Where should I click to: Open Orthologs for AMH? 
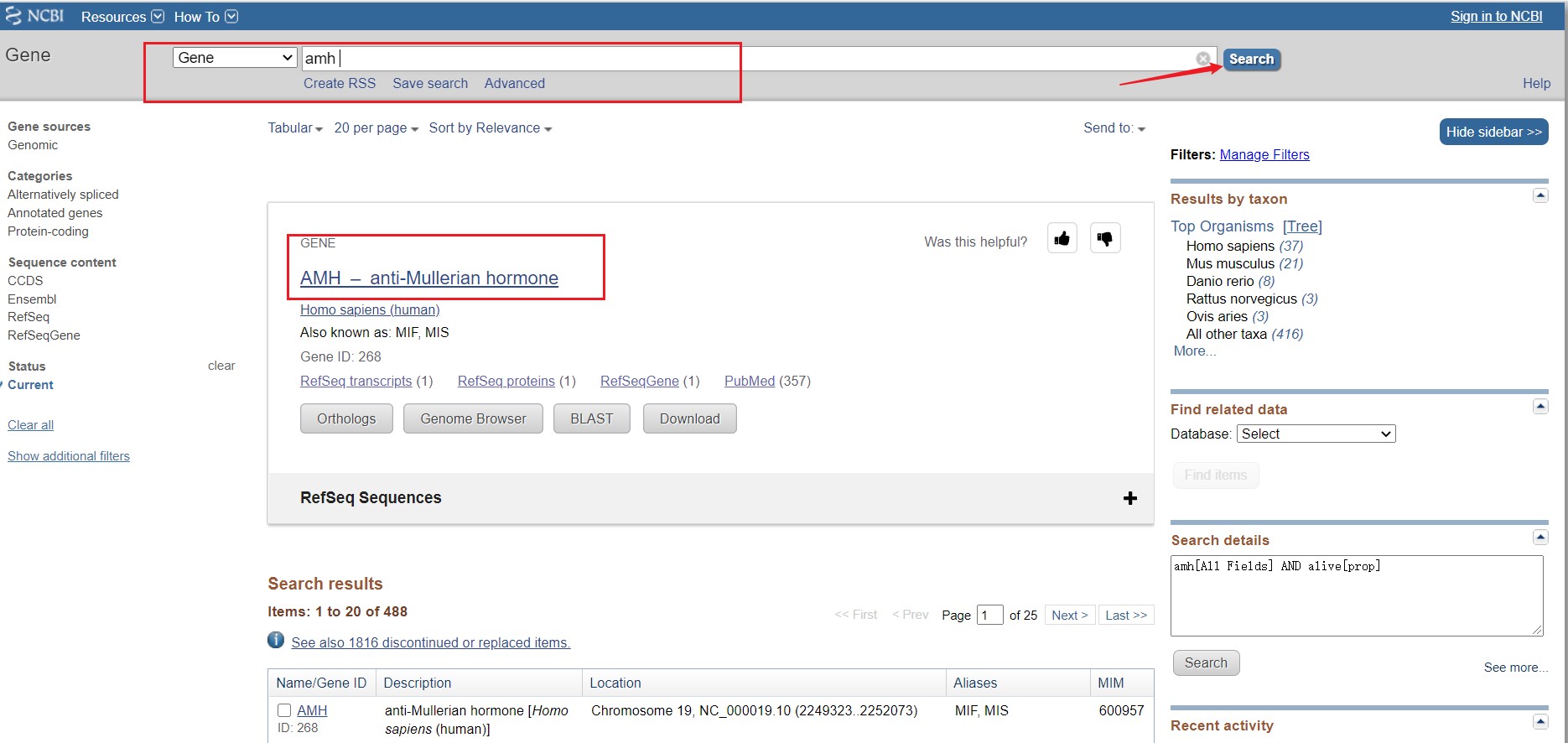(346, 418)
